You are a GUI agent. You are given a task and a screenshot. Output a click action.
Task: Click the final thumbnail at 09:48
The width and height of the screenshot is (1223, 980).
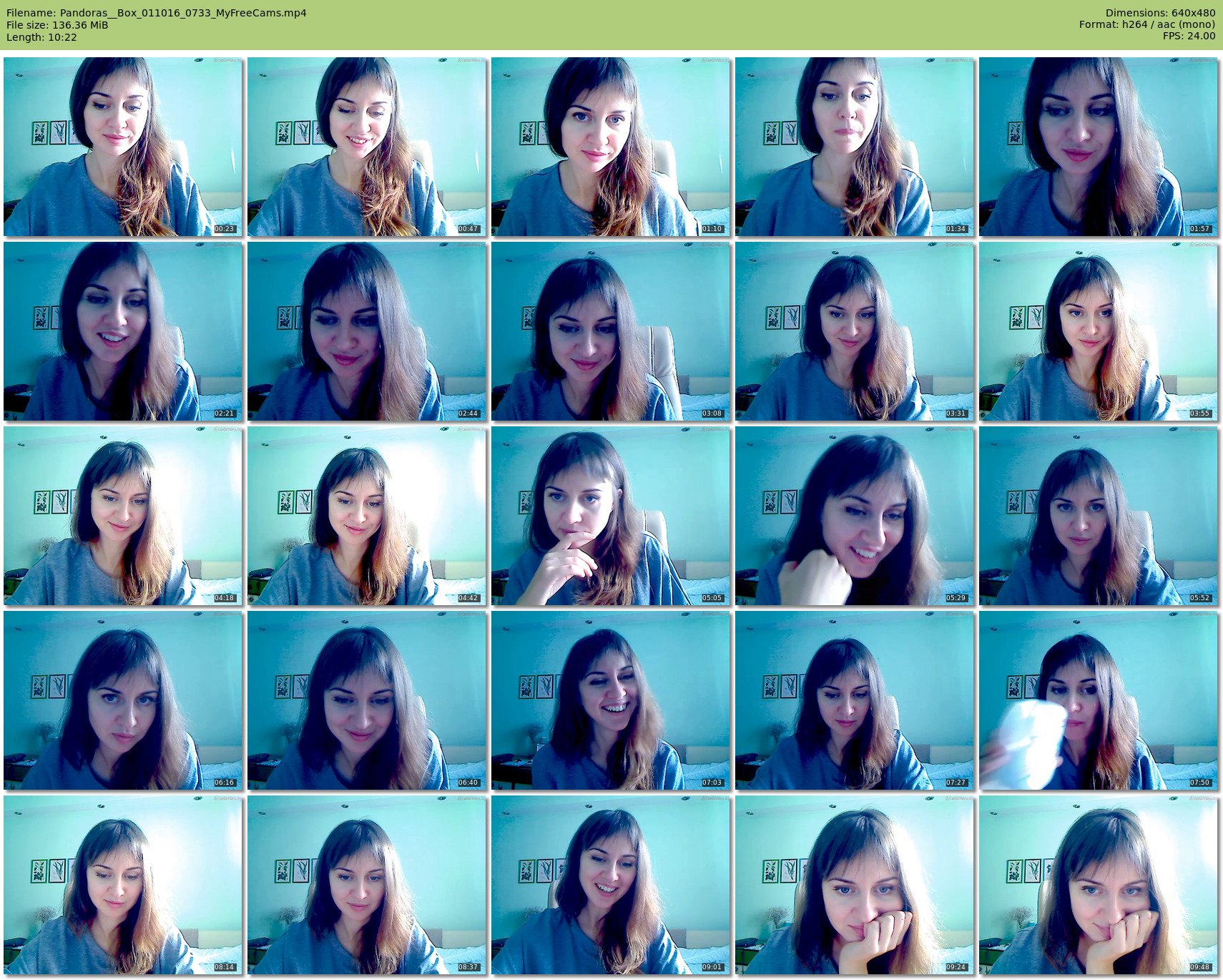[1098, 885]
